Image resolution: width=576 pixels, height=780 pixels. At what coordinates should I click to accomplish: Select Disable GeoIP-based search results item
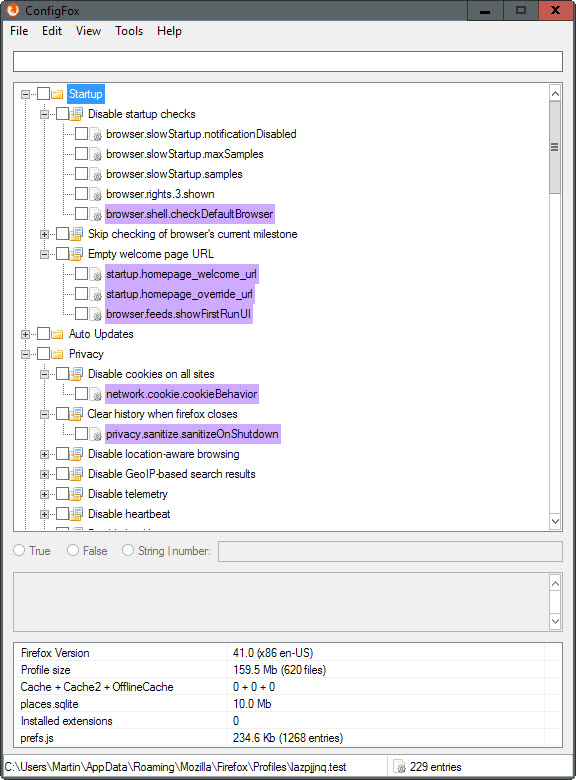(172, 474)
